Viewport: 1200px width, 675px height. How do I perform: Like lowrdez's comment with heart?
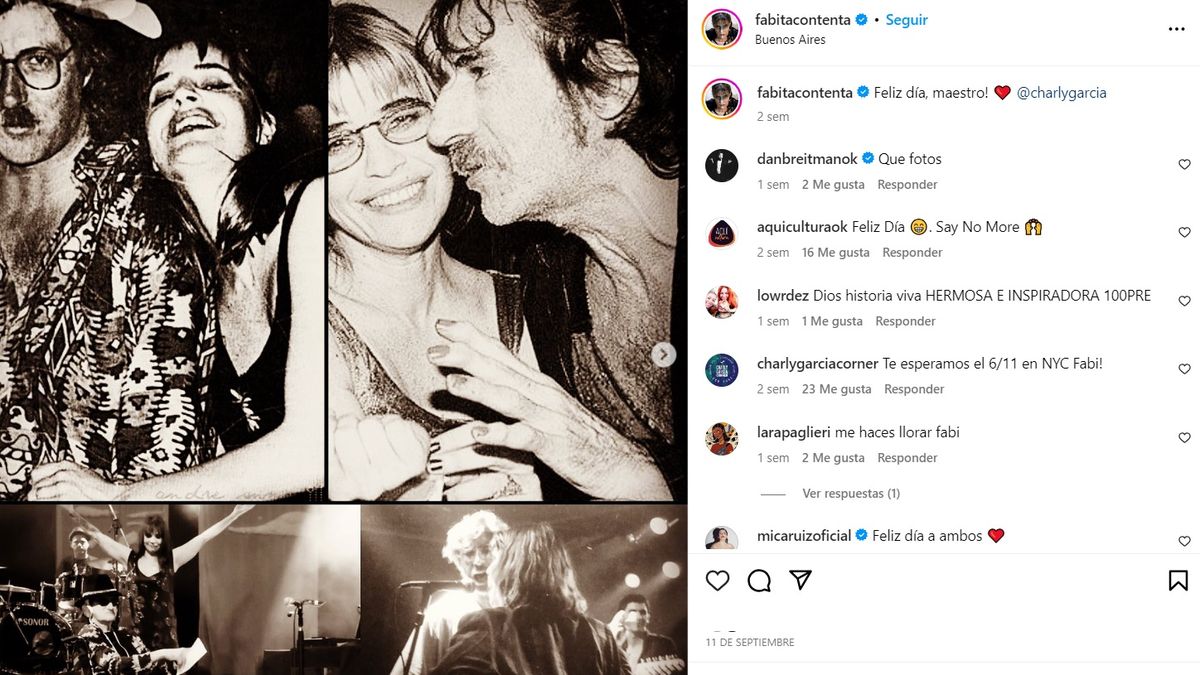click(x=1185, y=301)
